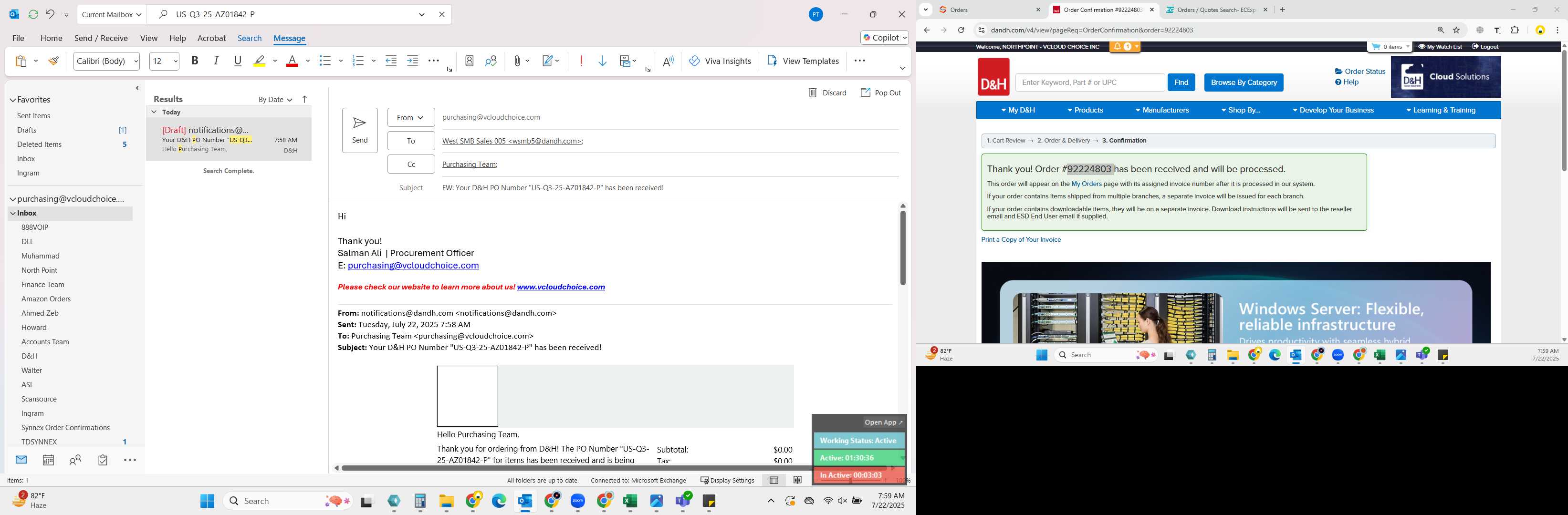
Task: Apply text highlight color
Action: pos(259,61)
